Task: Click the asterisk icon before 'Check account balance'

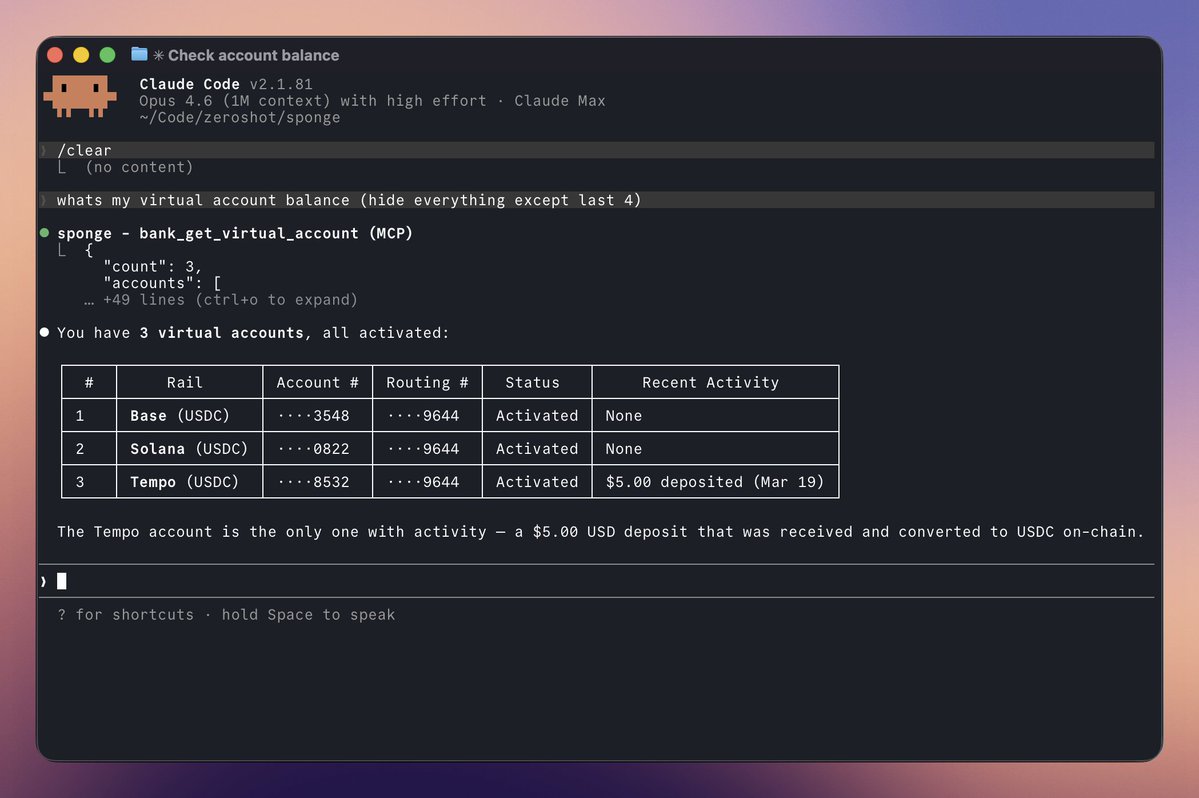Action: 158,56
